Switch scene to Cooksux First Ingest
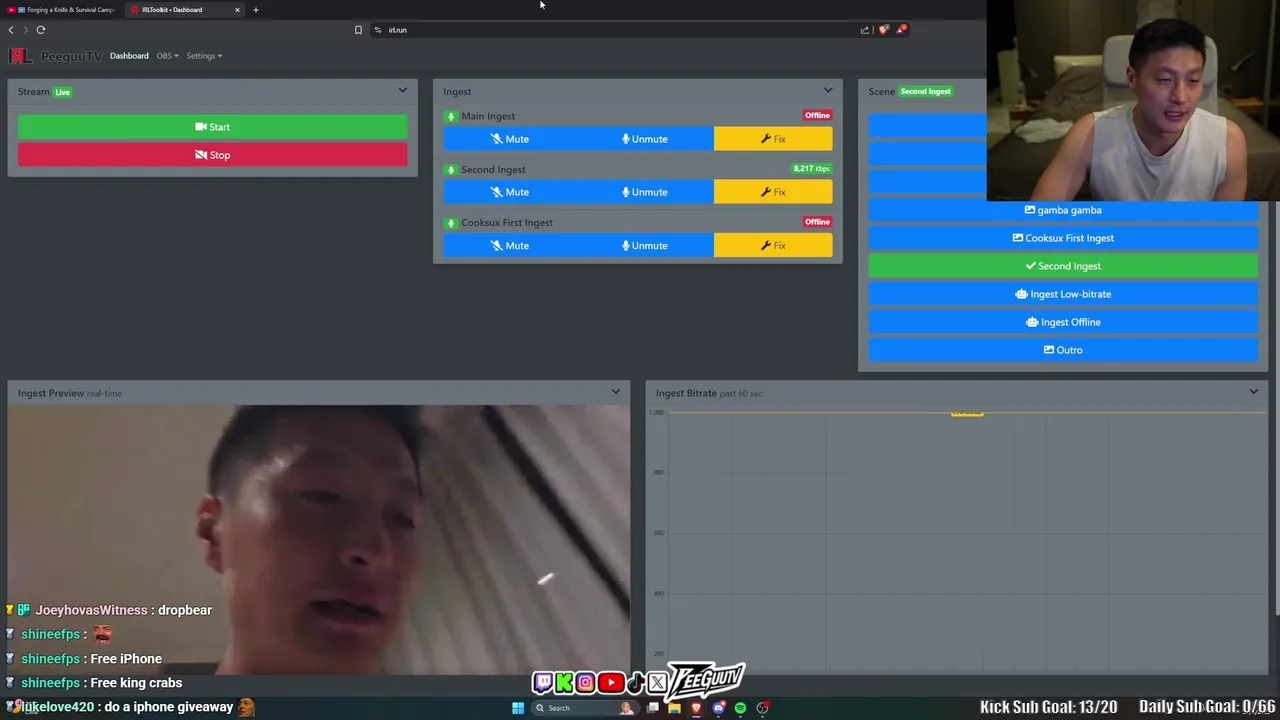The height and width of the screenshot is (720, 1280). (1063, 238)
